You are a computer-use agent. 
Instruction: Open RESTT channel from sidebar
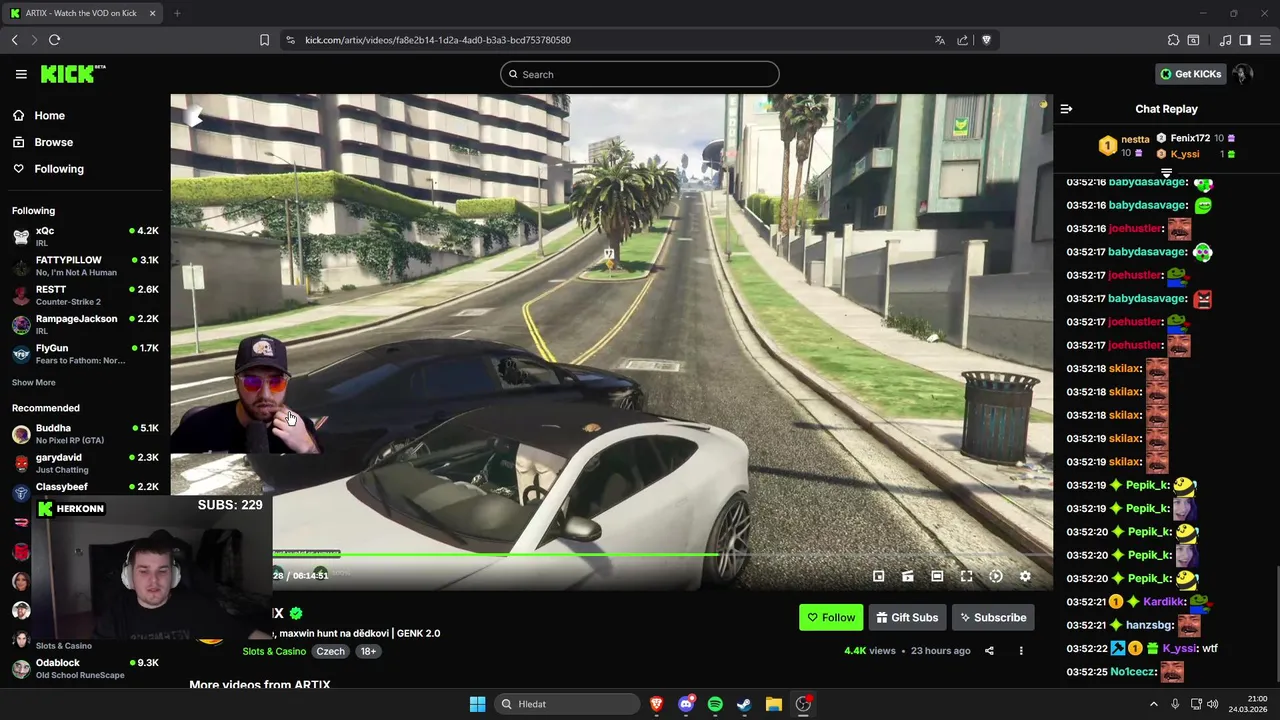click(x=85, y=295)
